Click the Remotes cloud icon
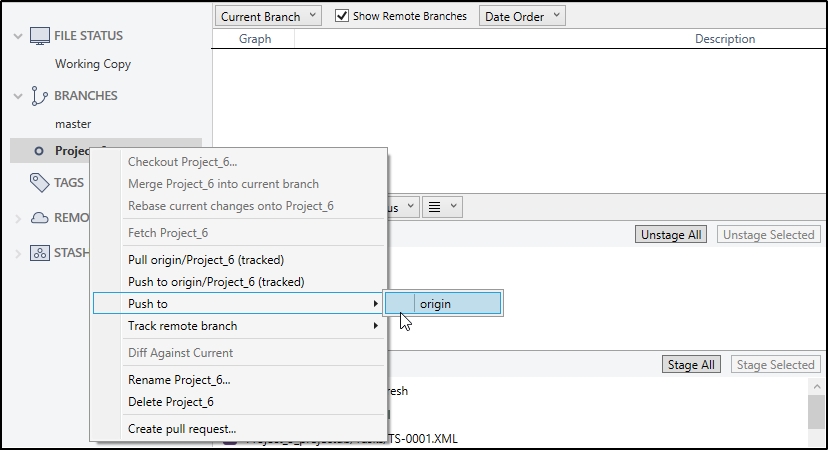Viewport: 828px width, 450px height. [x=40, y=218]
